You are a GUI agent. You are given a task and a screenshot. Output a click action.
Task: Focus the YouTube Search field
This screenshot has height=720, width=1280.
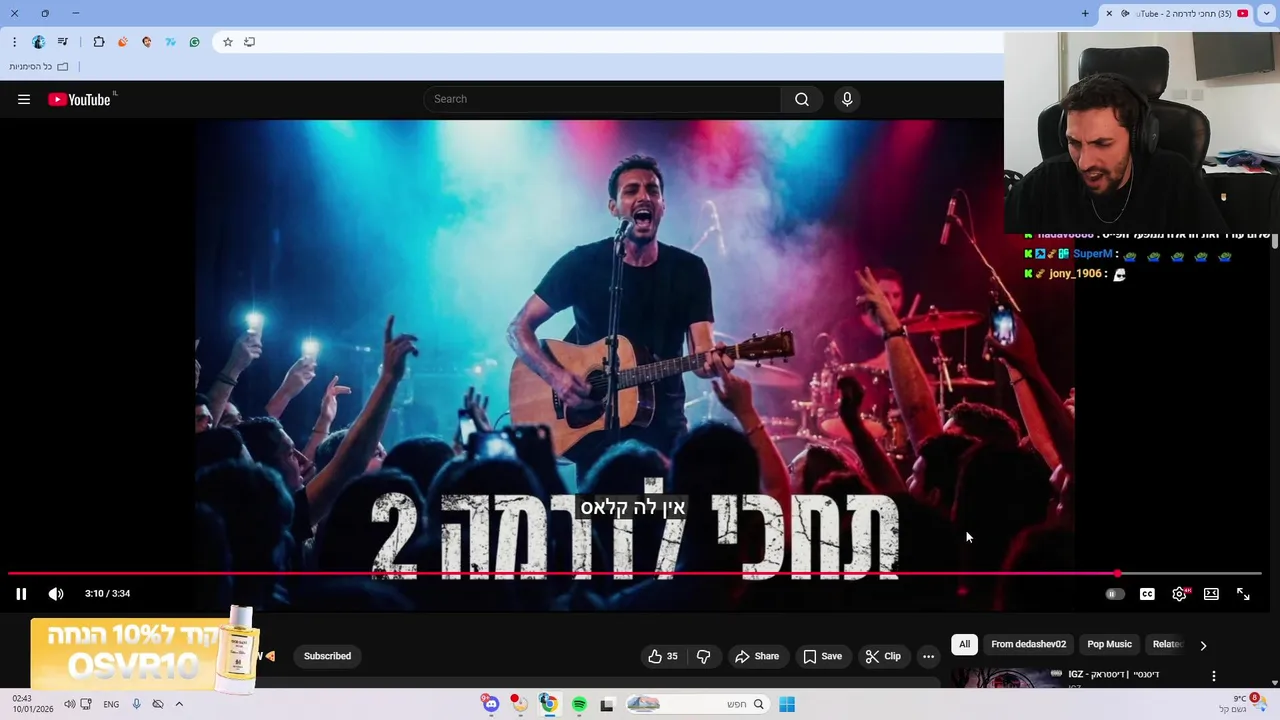[602, 99]
